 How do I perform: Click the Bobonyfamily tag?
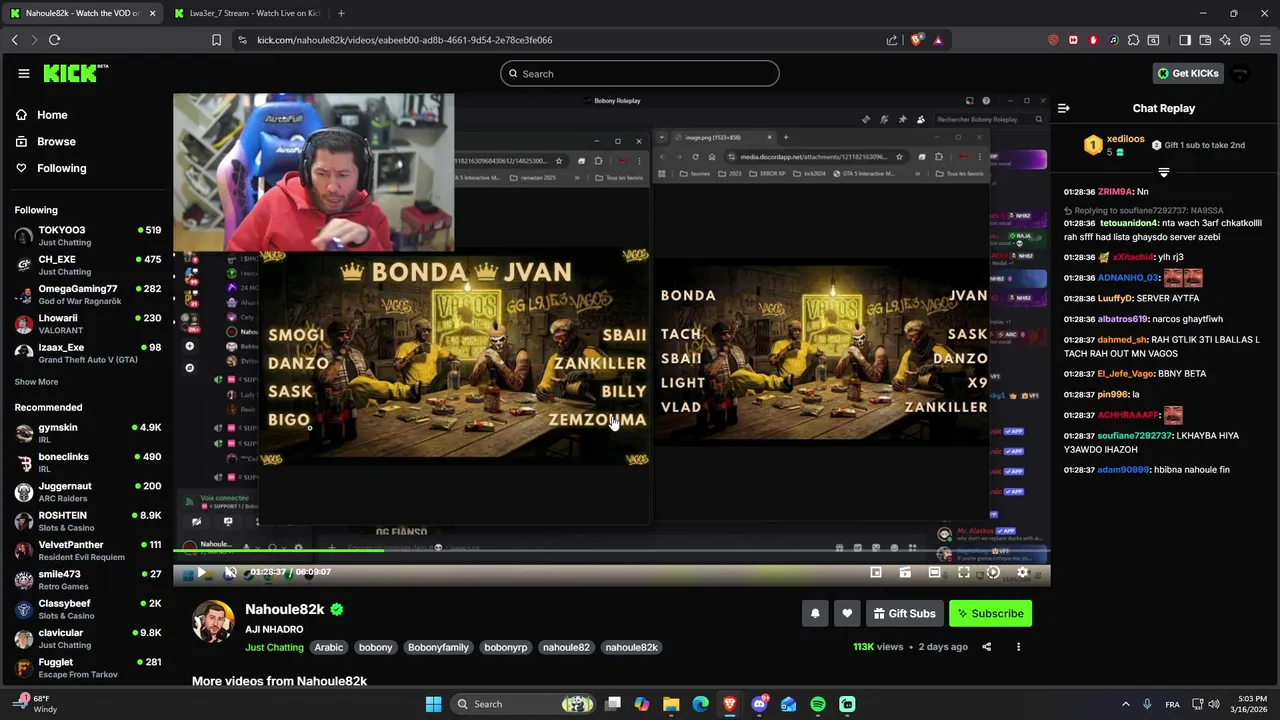[x=438, y=648]
